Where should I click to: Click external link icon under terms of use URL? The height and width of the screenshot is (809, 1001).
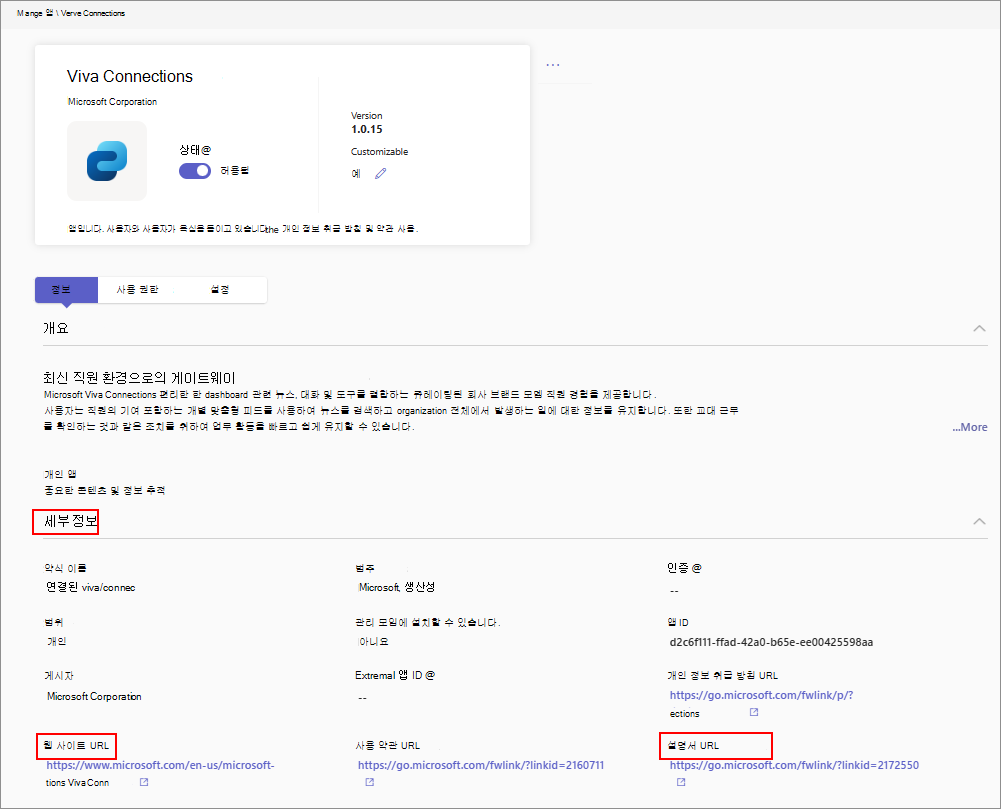(x=369, y=782)
